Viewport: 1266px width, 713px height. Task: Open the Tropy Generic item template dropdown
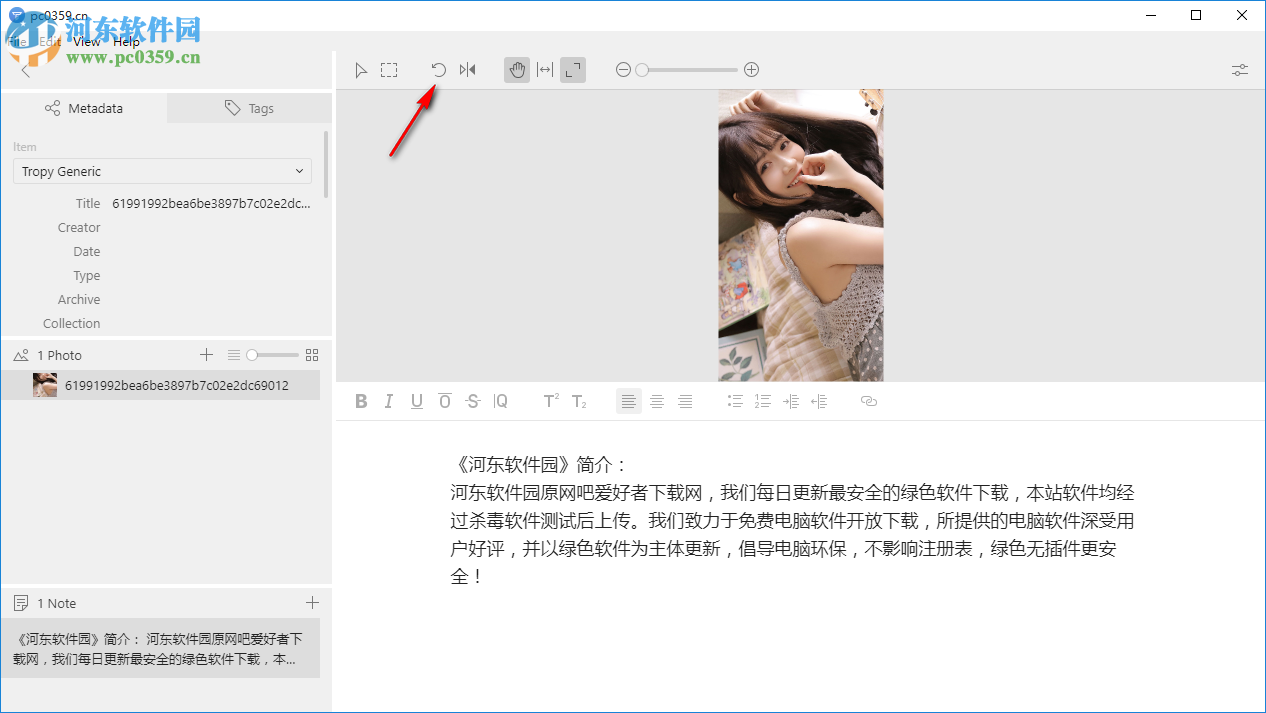point(162,171)
